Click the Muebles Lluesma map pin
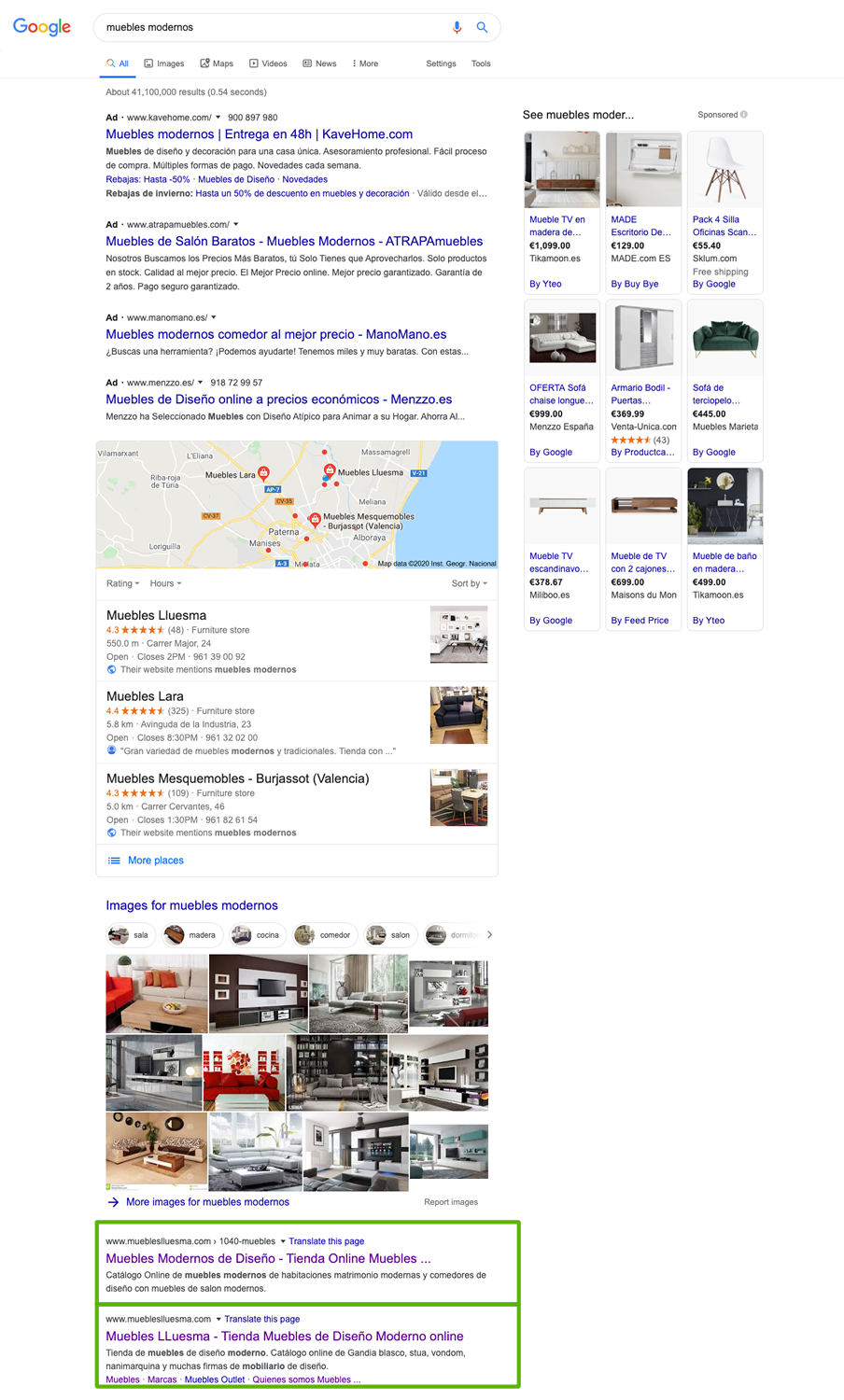 (x=330, y=470)
